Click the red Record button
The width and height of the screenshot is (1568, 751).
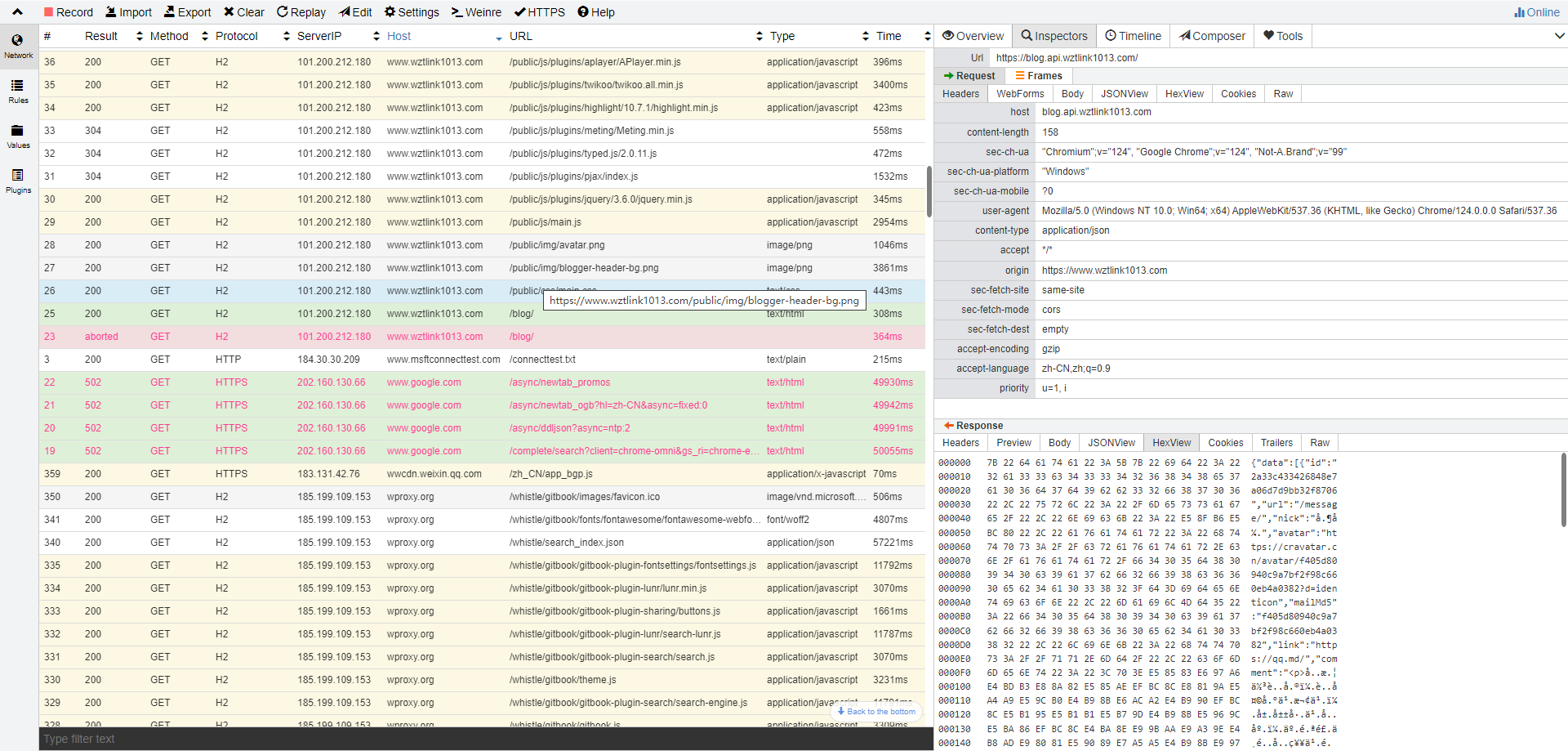click(69, 12)
